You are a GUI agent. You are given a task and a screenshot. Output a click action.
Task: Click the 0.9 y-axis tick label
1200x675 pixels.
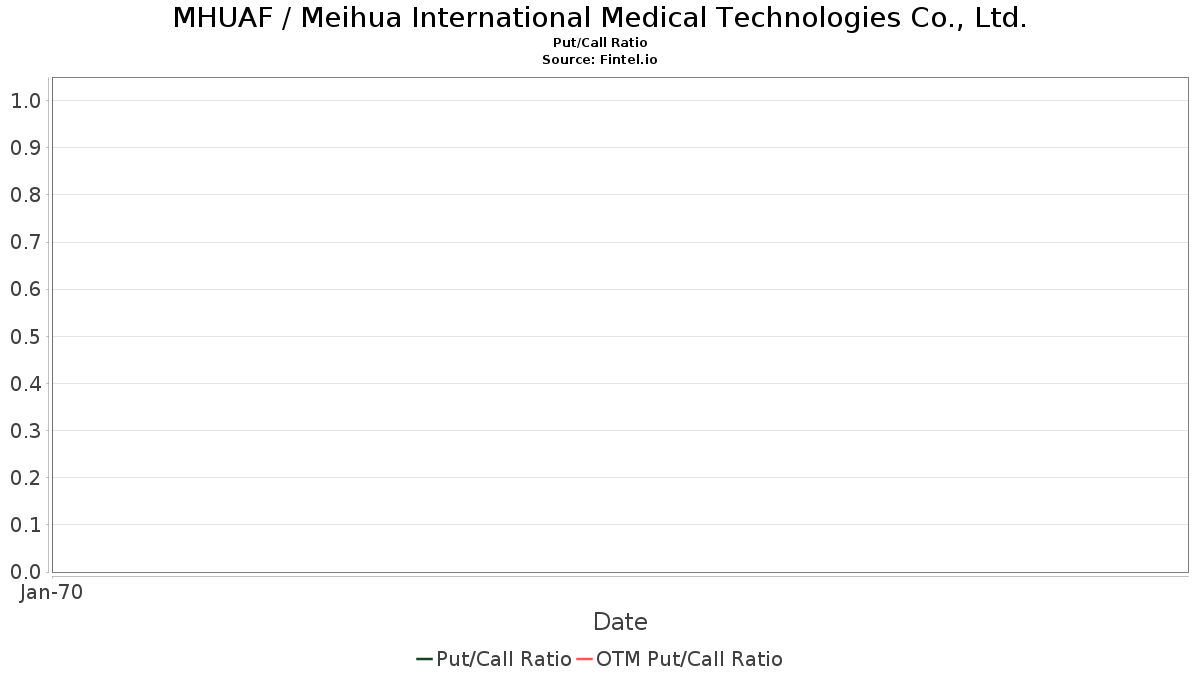coord(25,148)
